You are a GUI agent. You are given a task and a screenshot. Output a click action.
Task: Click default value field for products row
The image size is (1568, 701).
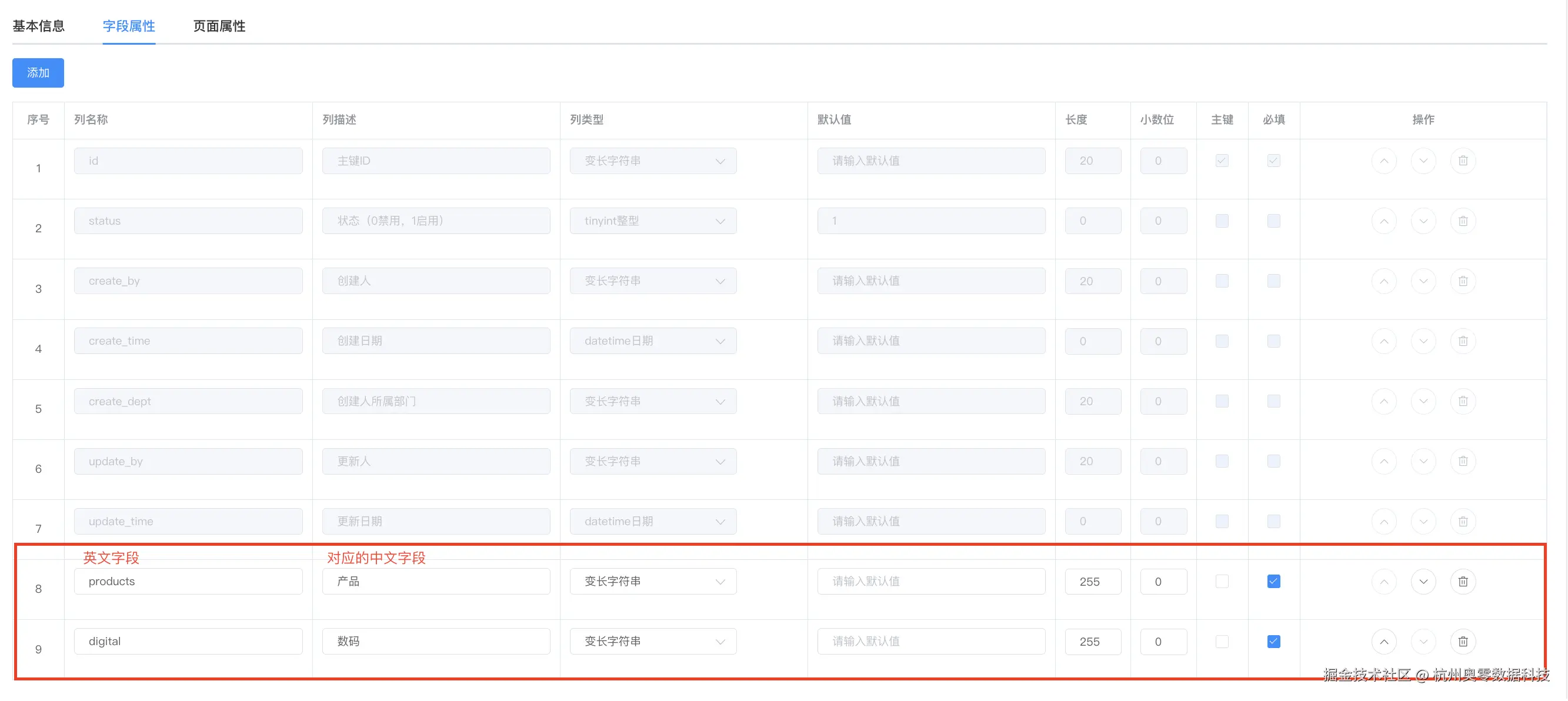[930, 581]
